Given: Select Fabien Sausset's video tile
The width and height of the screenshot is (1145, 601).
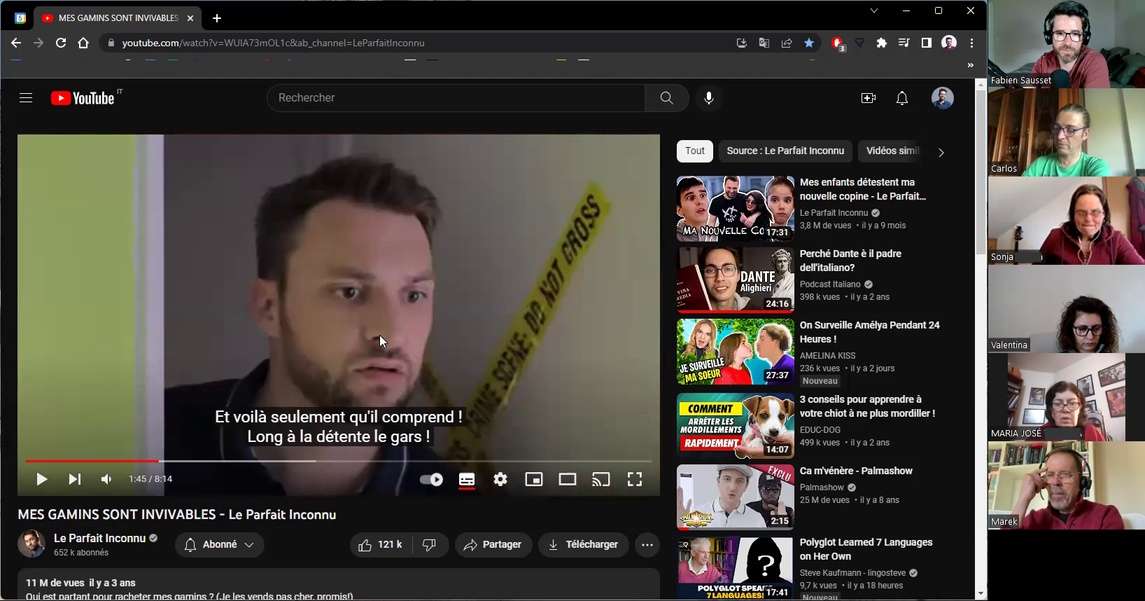Looking at the screenshot, I should tap(1066, 44).
